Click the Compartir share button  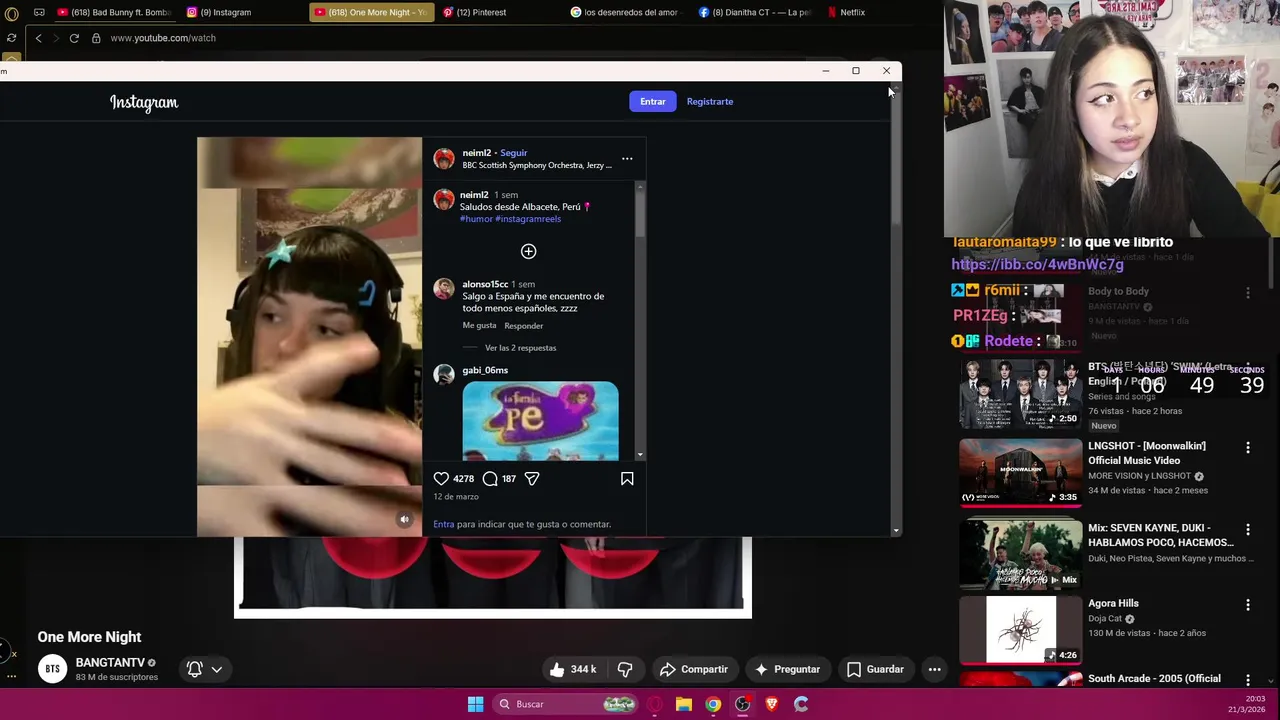[x=694, y=669]
